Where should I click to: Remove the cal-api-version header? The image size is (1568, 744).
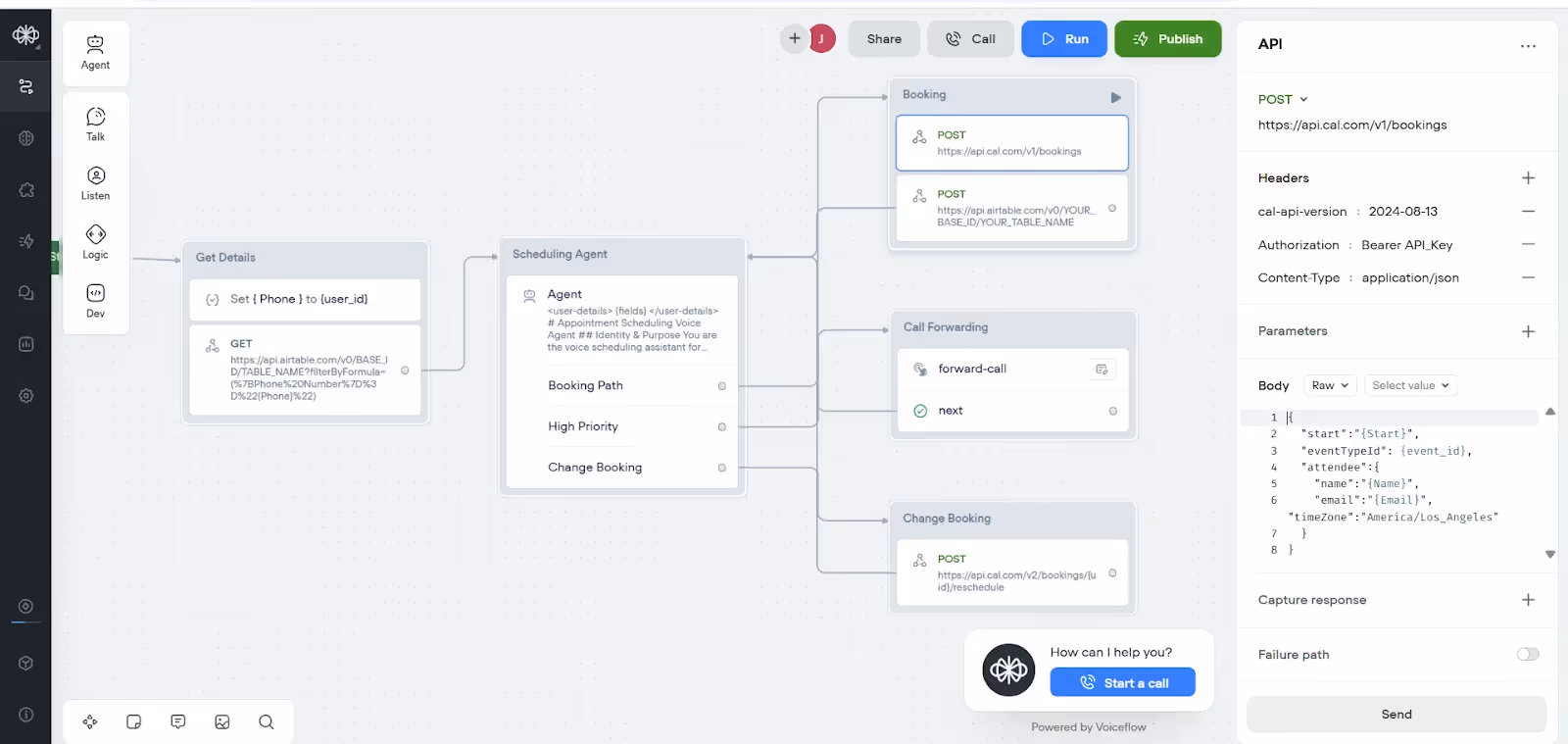point(1528,212)
